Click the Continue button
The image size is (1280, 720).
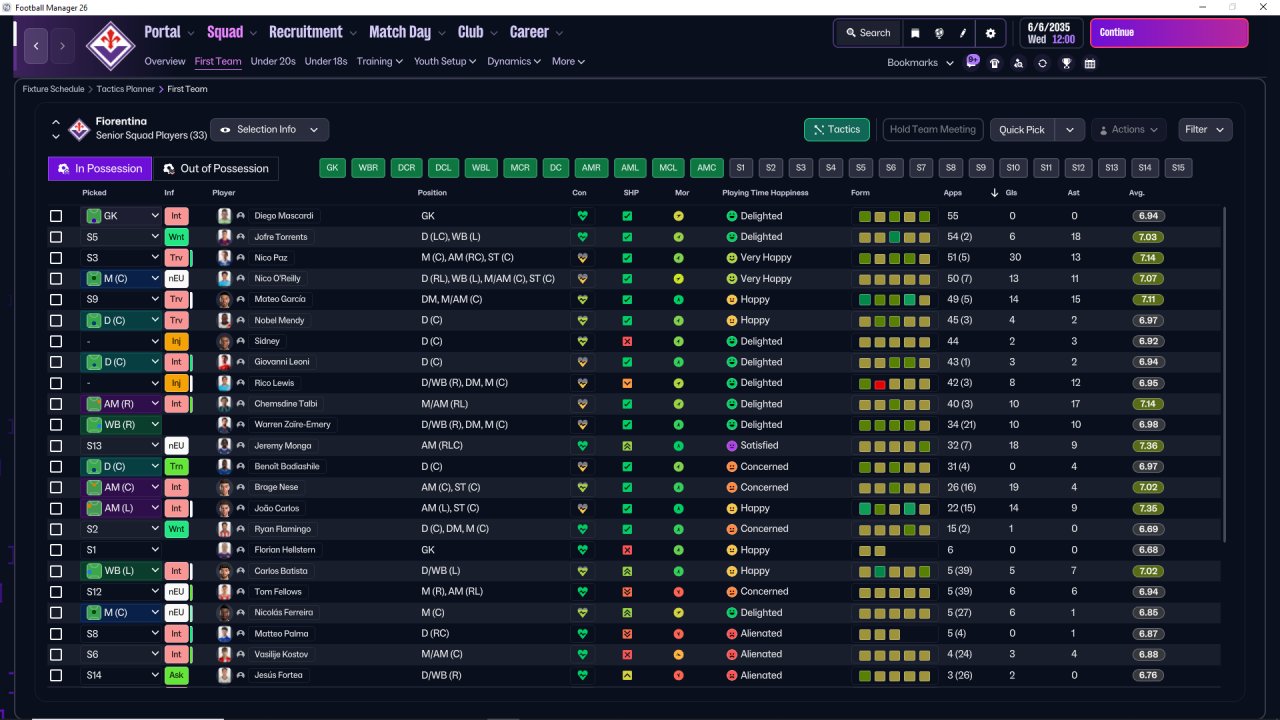click(x=1169, y=33)
